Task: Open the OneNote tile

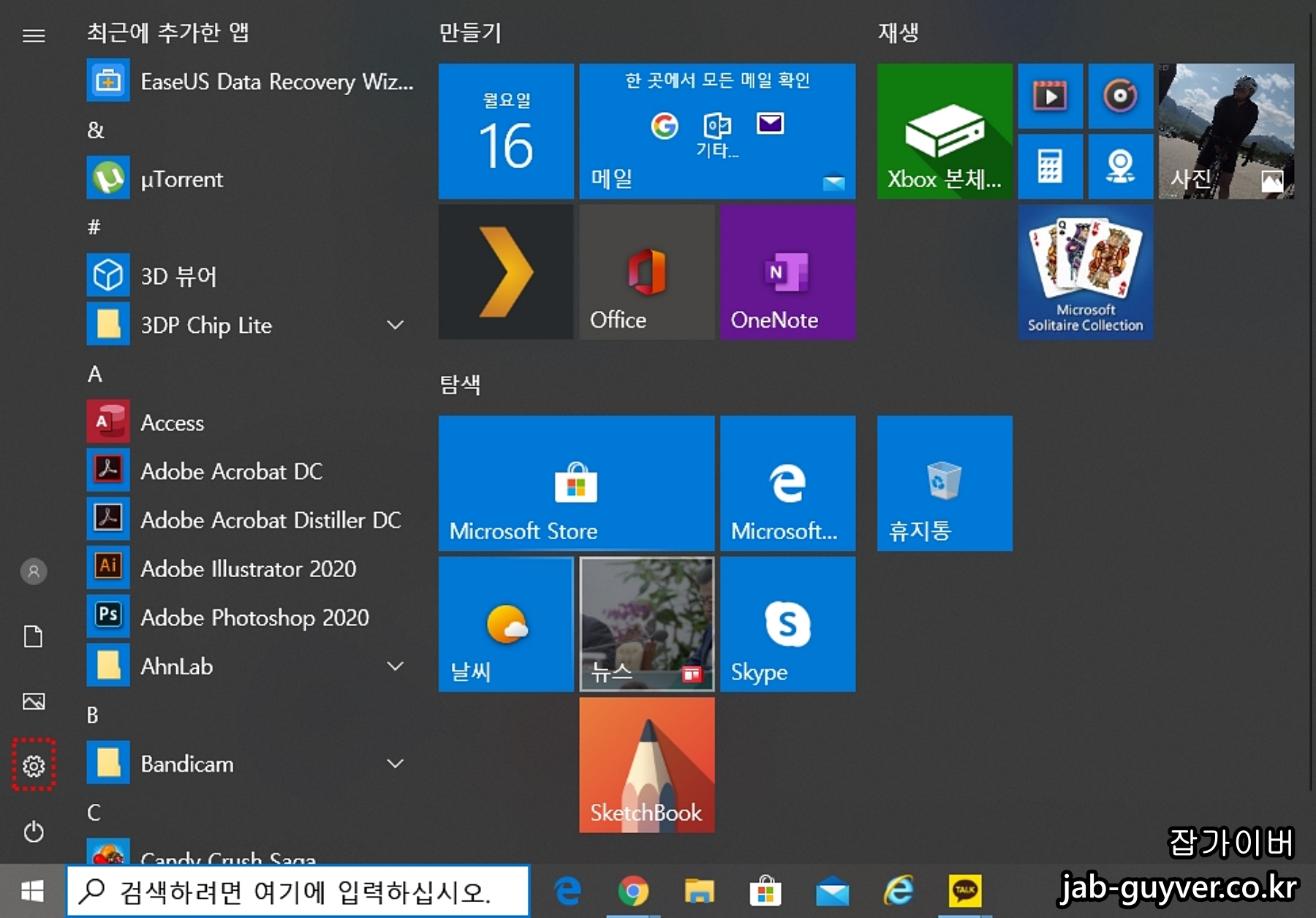Action: [x=787, y=272]
